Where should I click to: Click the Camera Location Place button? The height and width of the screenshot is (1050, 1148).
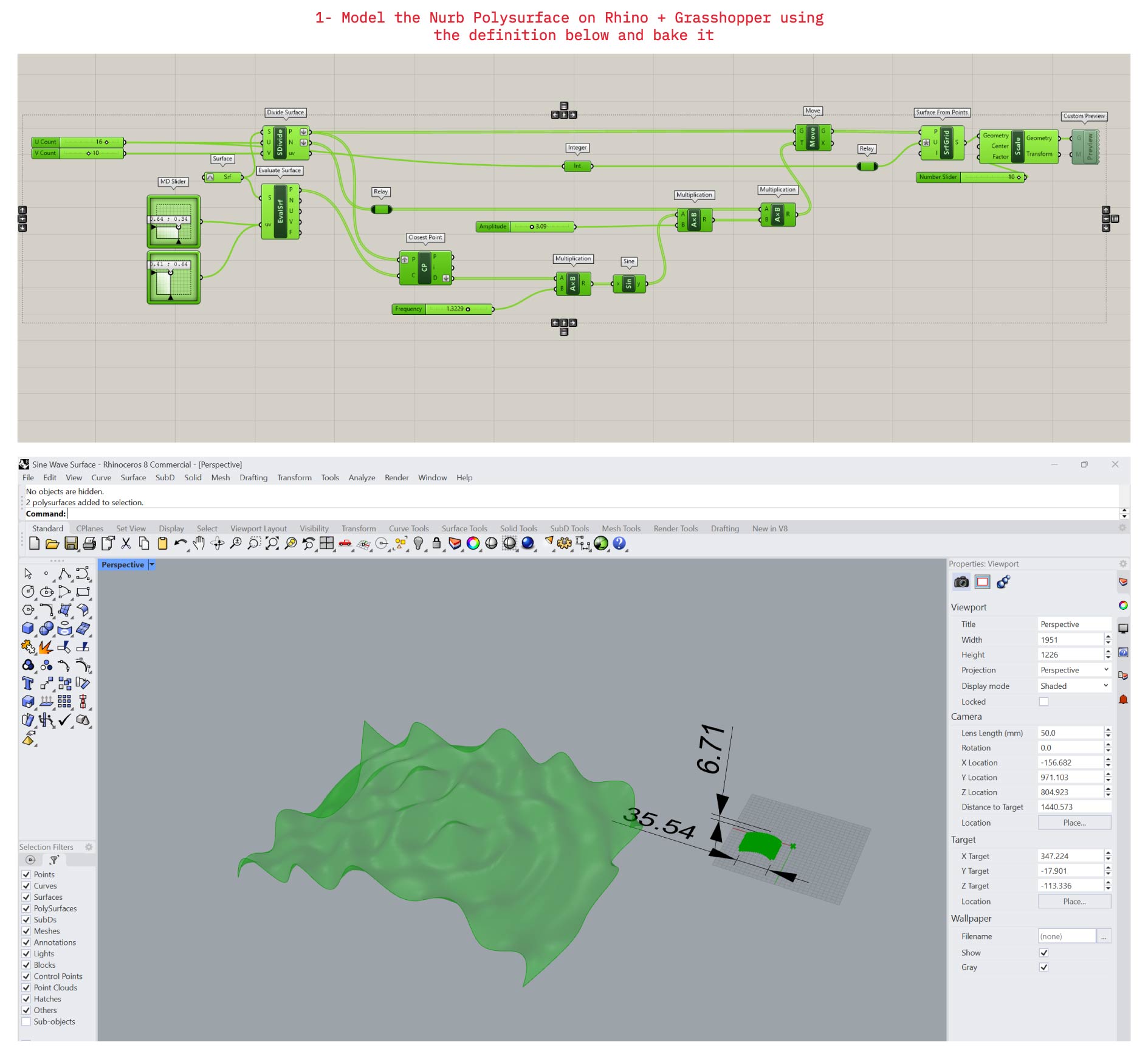(x=1074, y=823)
